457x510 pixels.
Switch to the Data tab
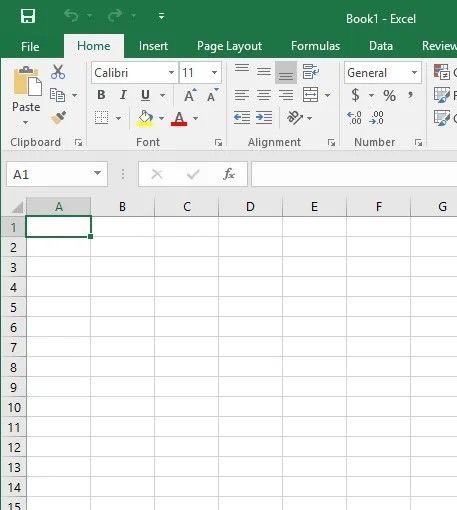381,46
